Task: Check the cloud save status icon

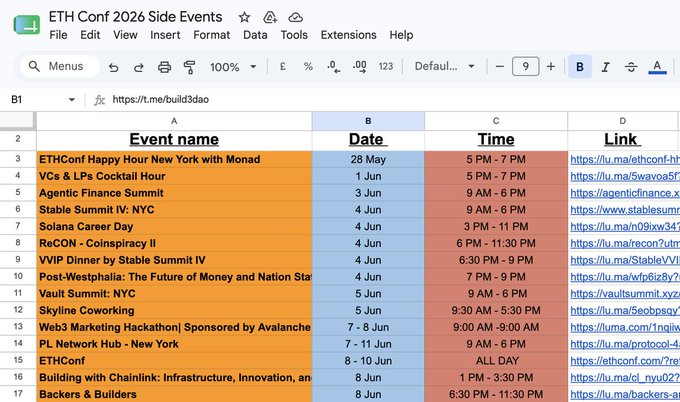Action: (295, 17)
